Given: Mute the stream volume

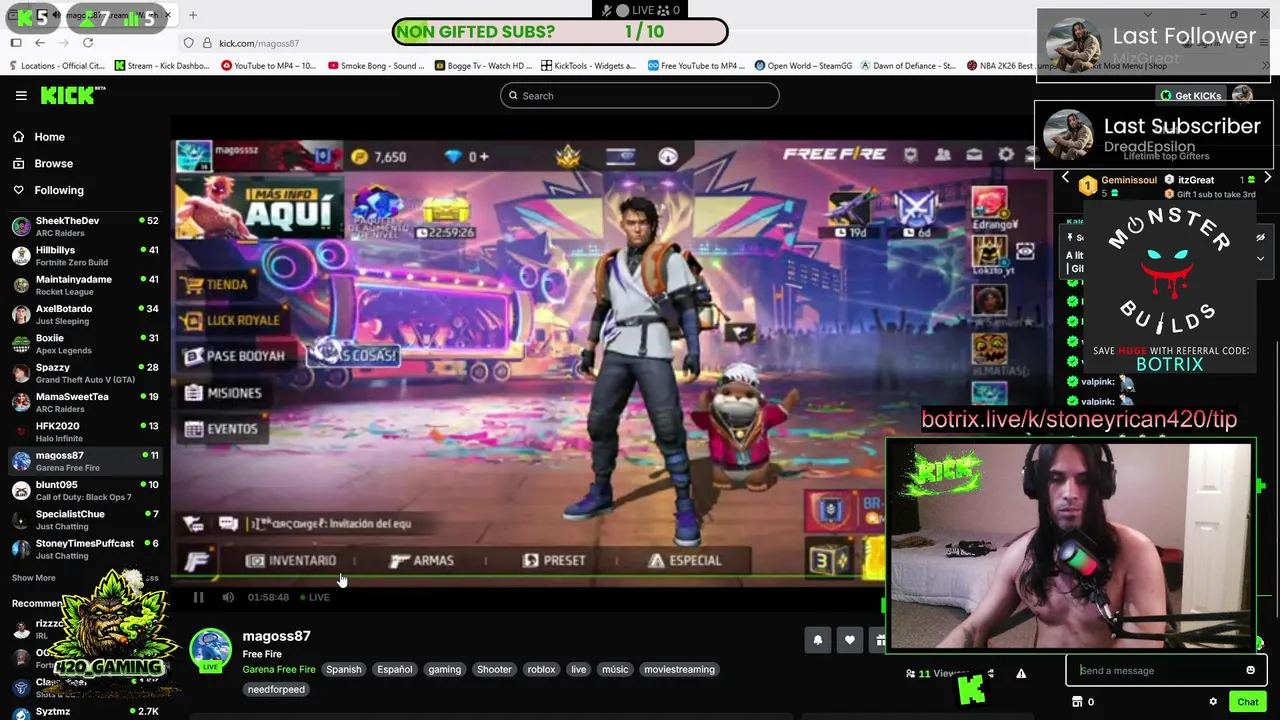Looking at the screenshot, I should (x=228, y=597).
